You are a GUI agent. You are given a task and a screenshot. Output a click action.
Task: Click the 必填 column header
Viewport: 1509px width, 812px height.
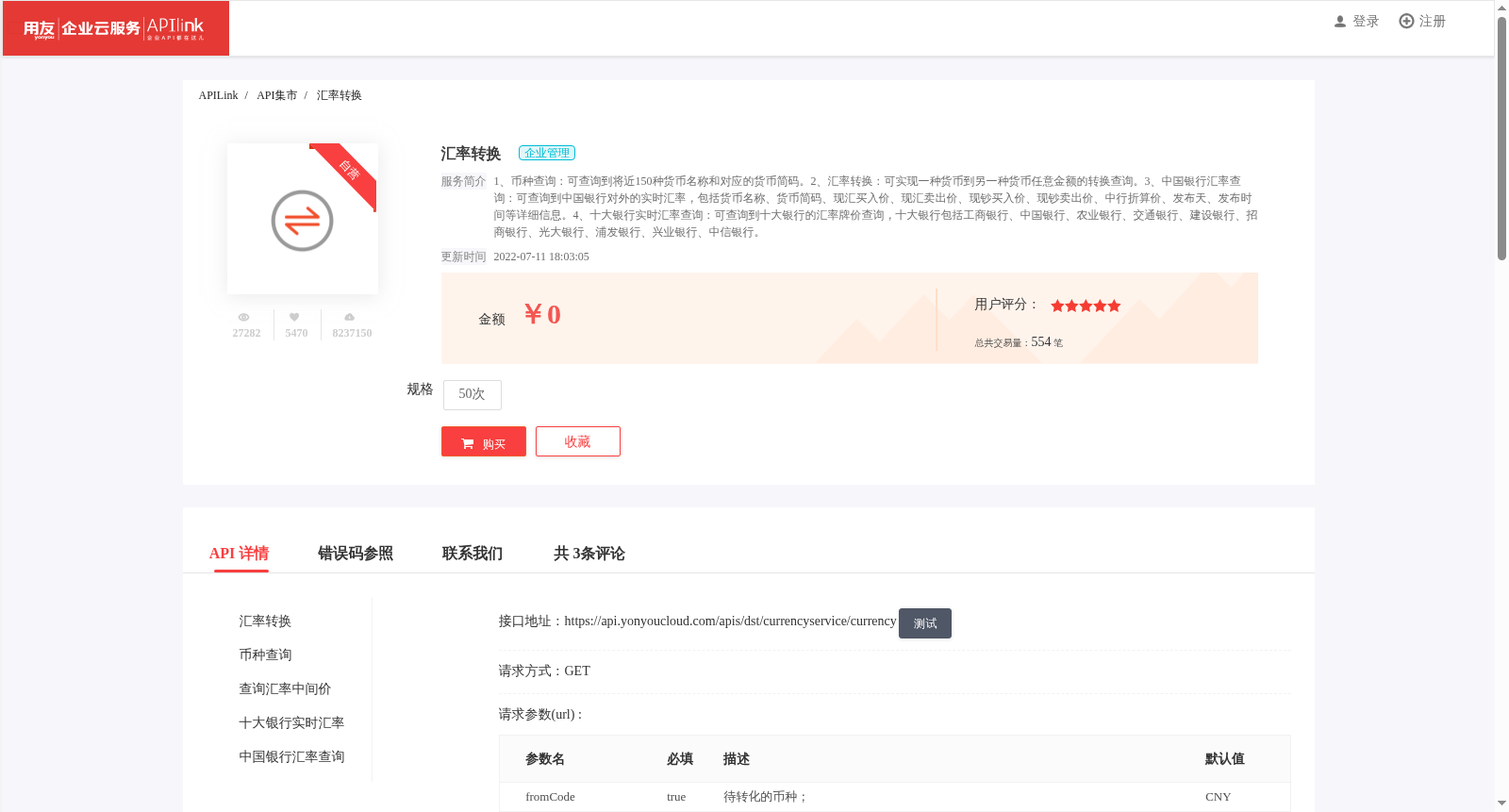click(x=680, y=759)
